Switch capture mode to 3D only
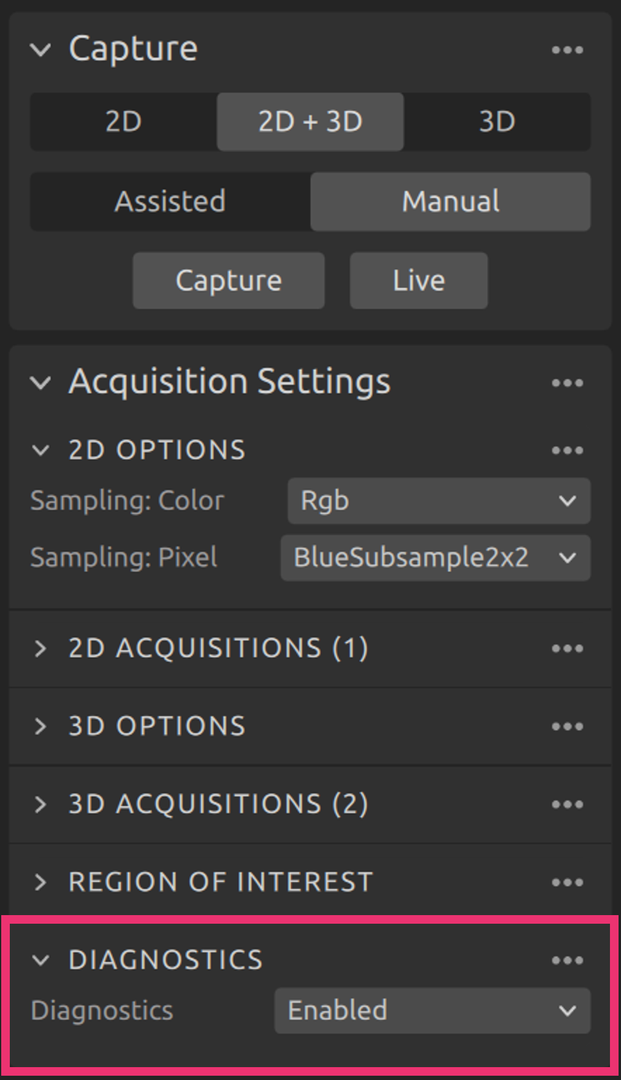 pos(497,122)
